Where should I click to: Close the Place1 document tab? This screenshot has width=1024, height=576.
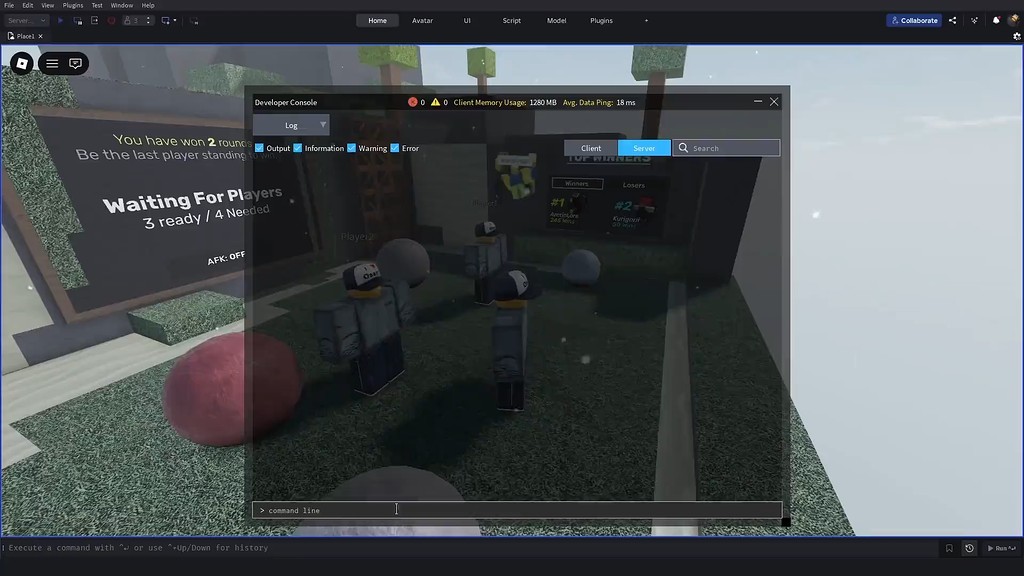click(x=40, y=37)
